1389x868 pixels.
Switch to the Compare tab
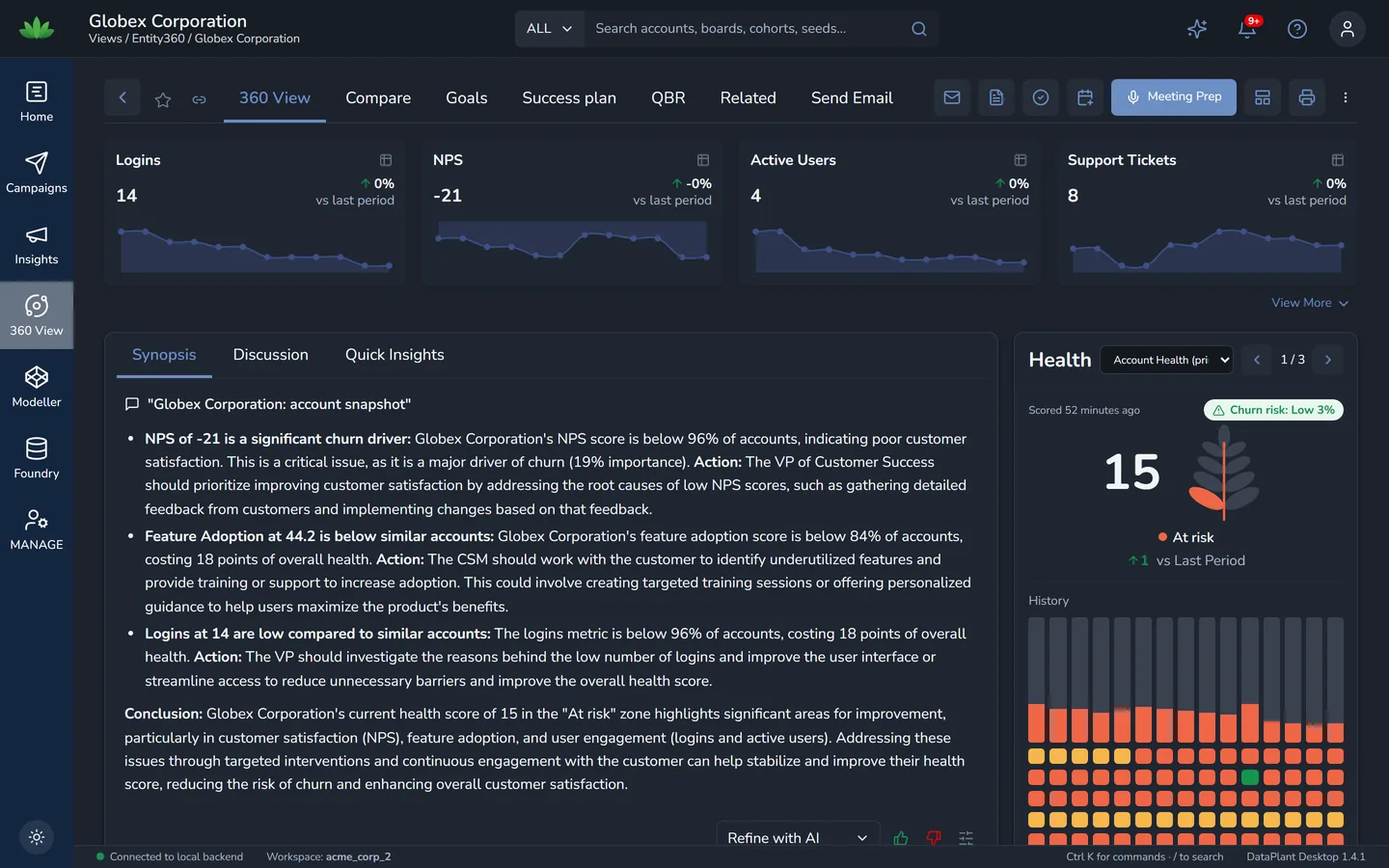pos(378,97)
